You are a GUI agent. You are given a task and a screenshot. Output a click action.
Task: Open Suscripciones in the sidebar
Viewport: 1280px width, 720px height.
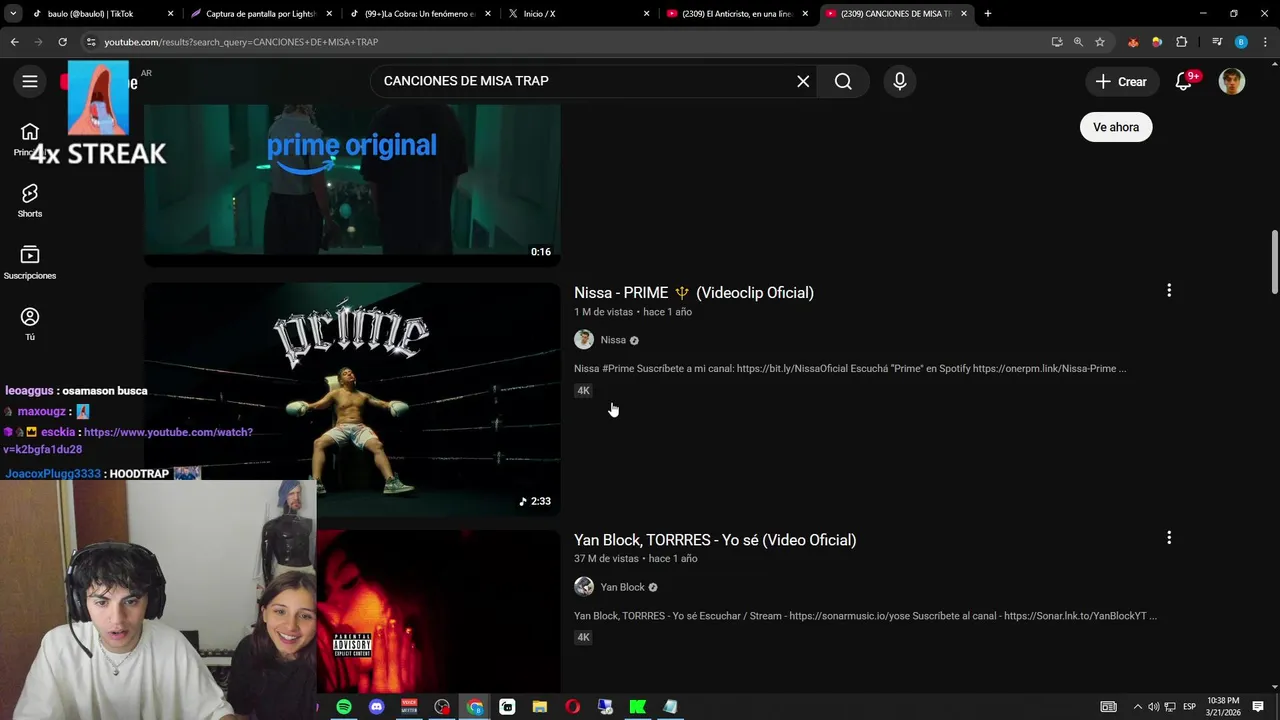click(30, 262)
